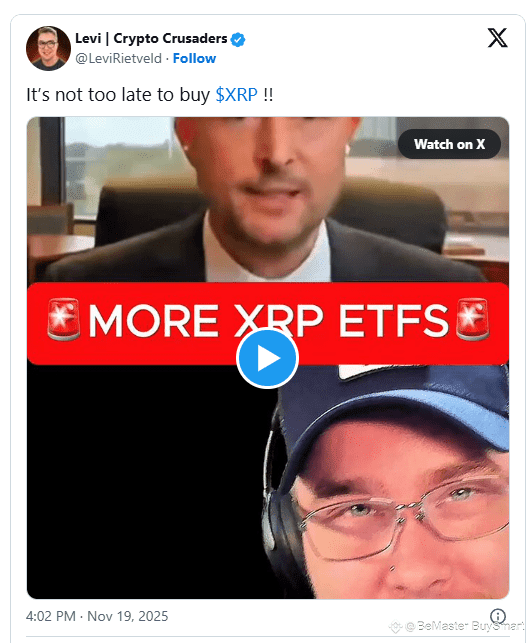Viewport: 532px width, 643px height.
Task: Click the right siren emoji in the banner
Action: coord(473,319)
